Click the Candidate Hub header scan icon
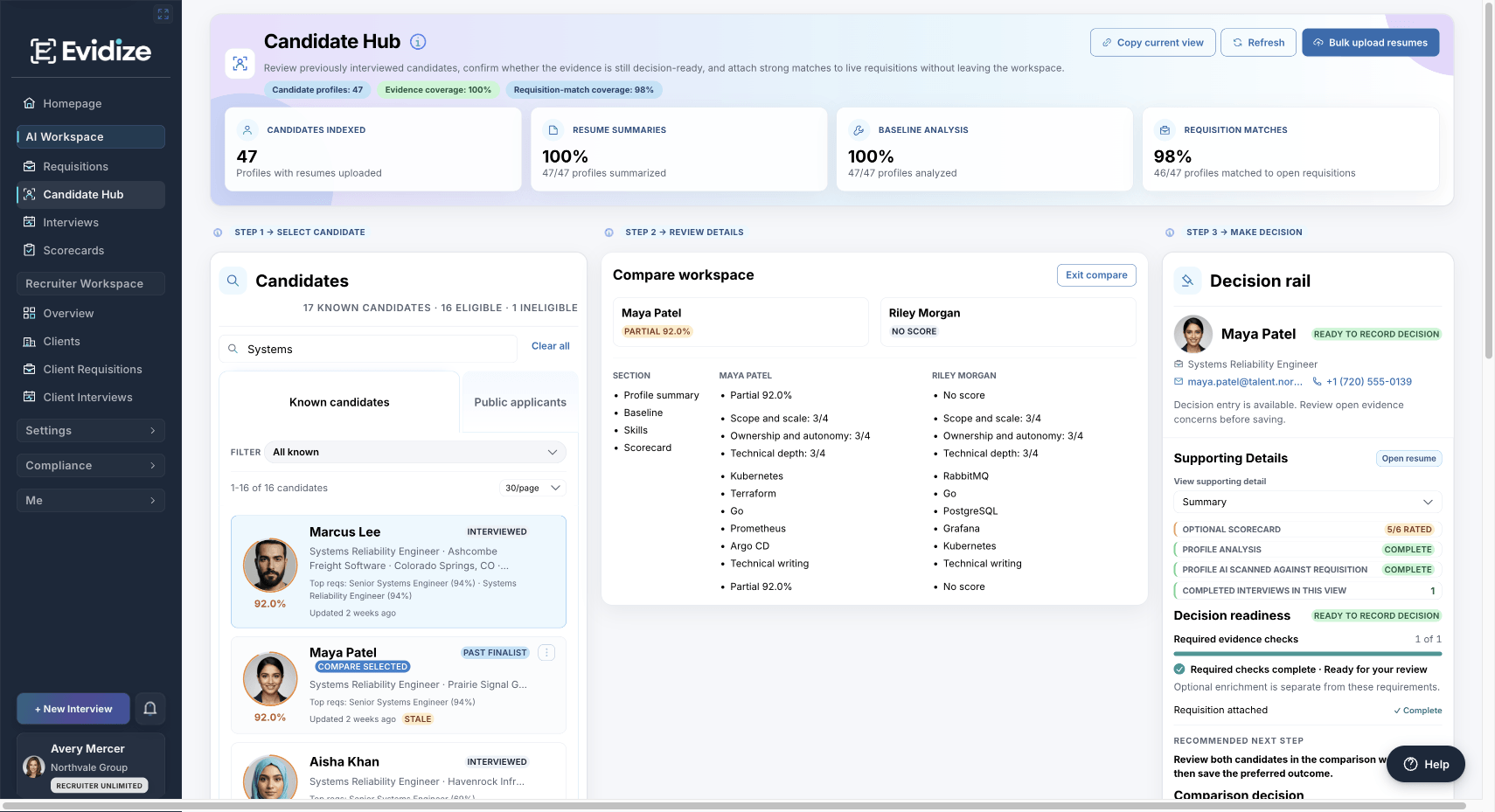The image size is (1495, 812). 240,64
